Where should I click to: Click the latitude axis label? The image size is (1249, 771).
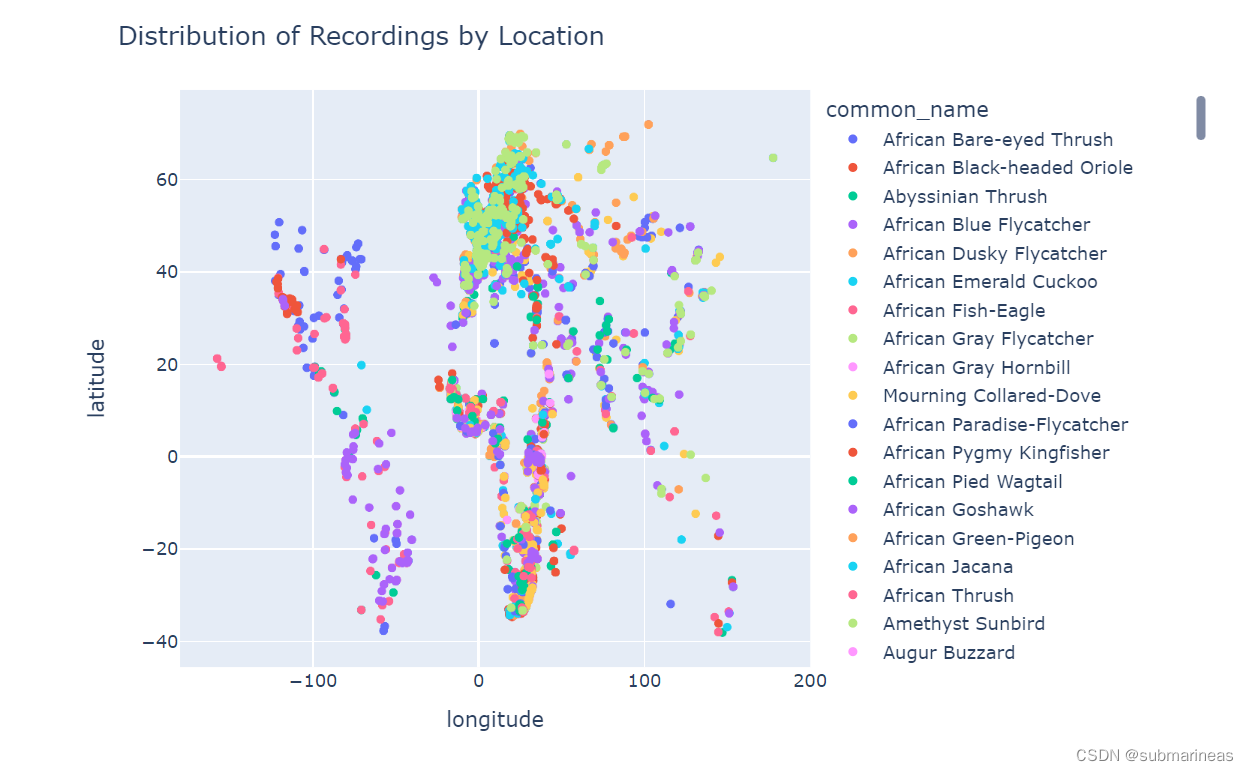(96, 378)
